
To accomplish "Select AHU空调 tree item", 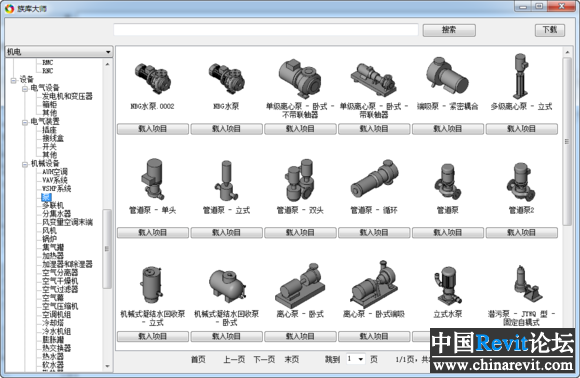I will click(55, 172).
